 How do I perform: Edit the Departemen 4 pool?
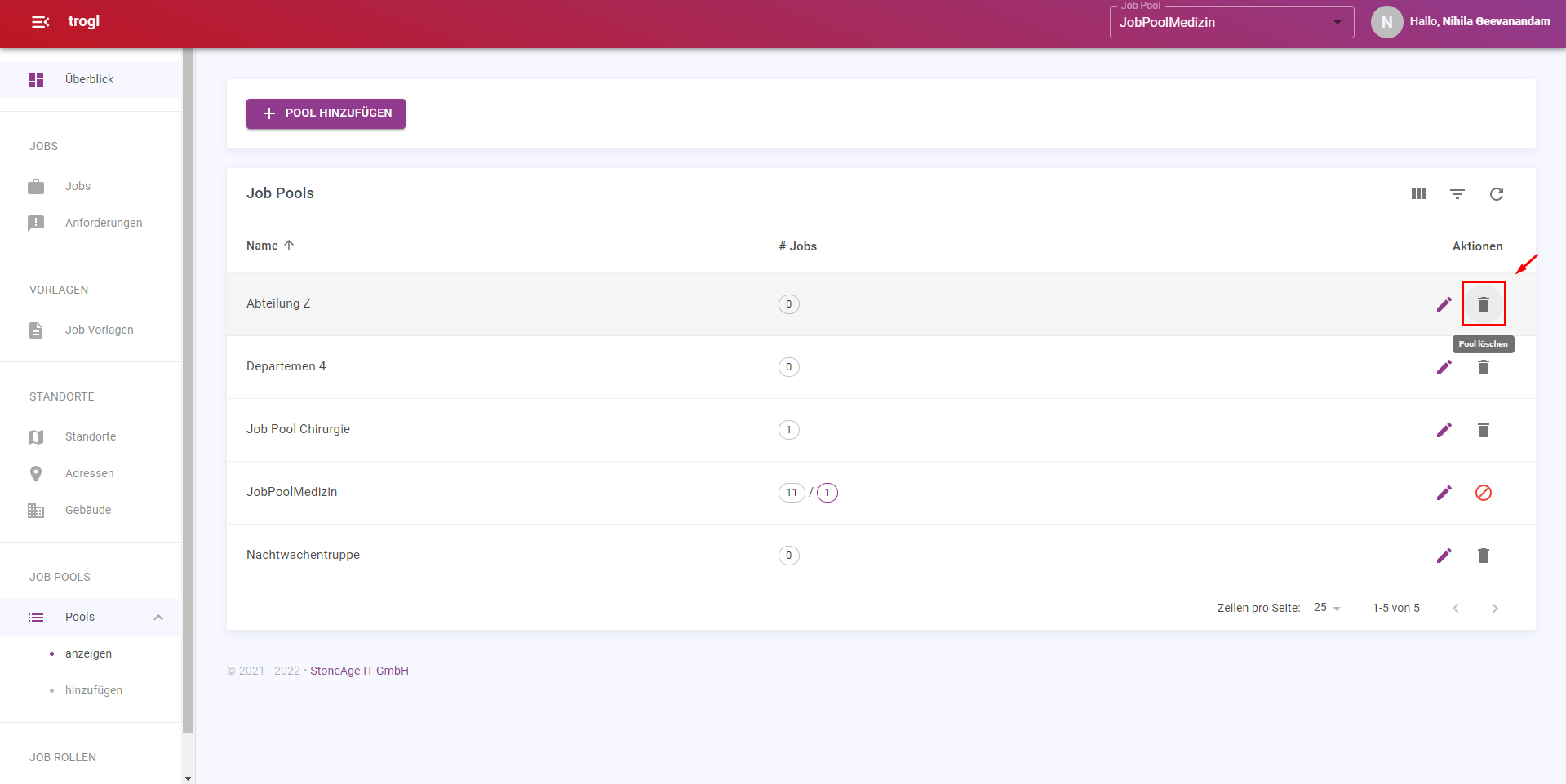coord(1444,367)
